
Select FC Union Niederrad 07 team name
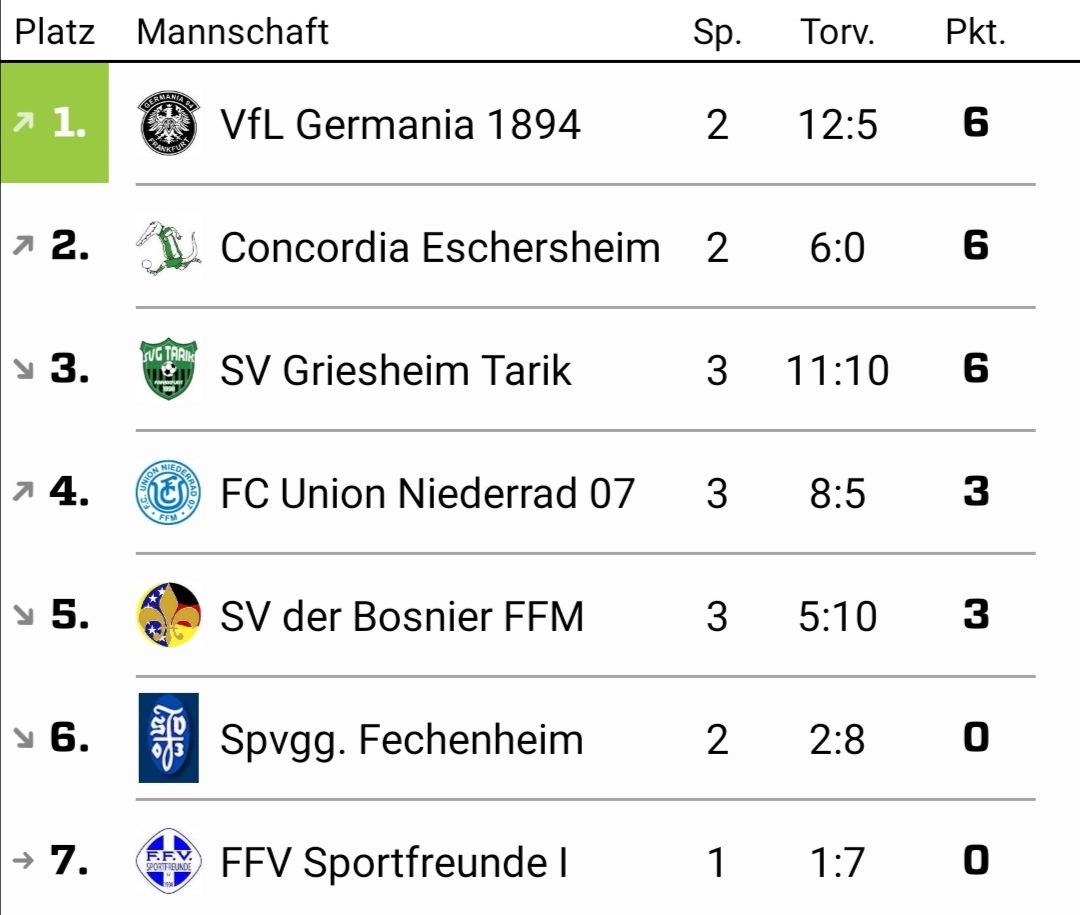point(427,493)
